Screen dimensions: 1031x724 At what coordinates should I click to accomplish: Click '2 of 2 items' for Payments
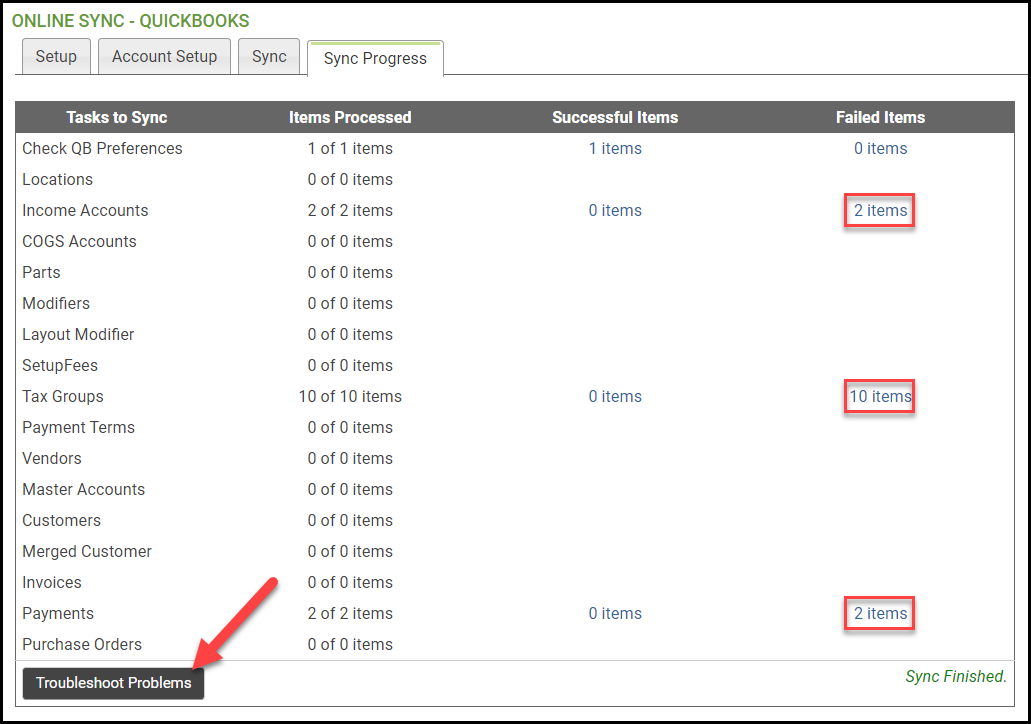click(350, 614)
